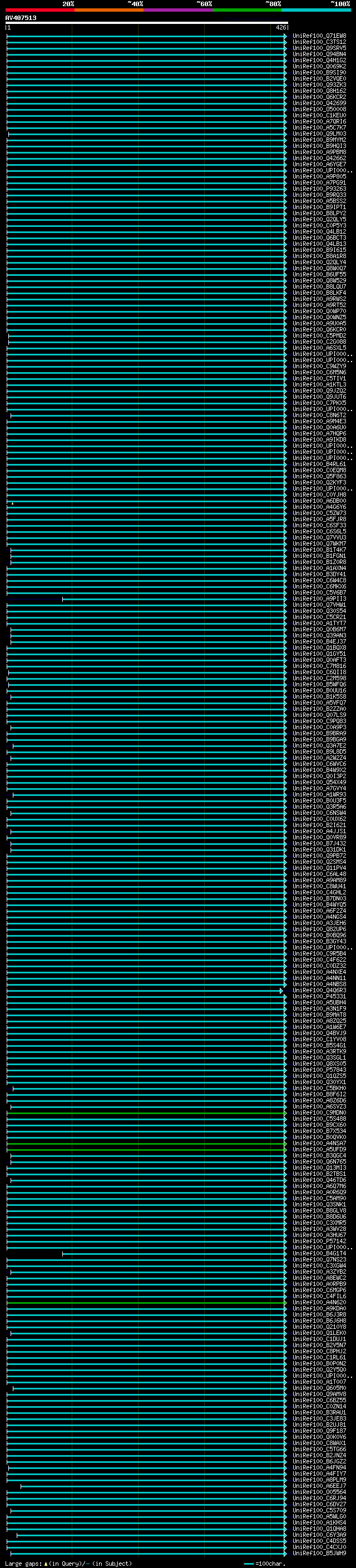Choose the UniRef100_Q42662 entry
The width and height of the screenshot is (356, 1568).
pyautogui.click(x=319, y=159)
